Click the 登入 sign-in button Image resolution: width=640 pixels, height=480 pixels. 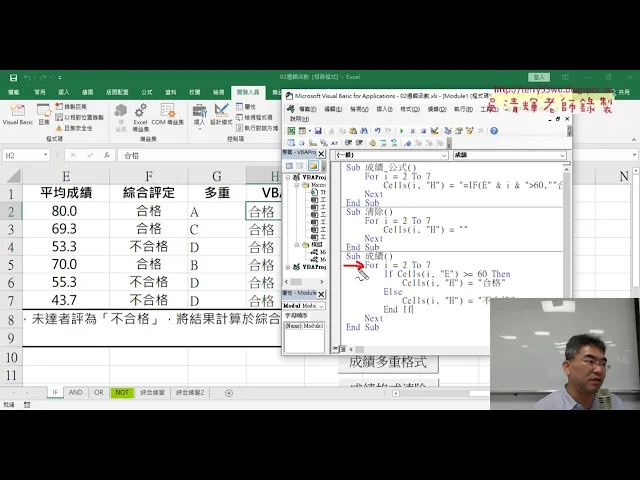click(539, 77)
